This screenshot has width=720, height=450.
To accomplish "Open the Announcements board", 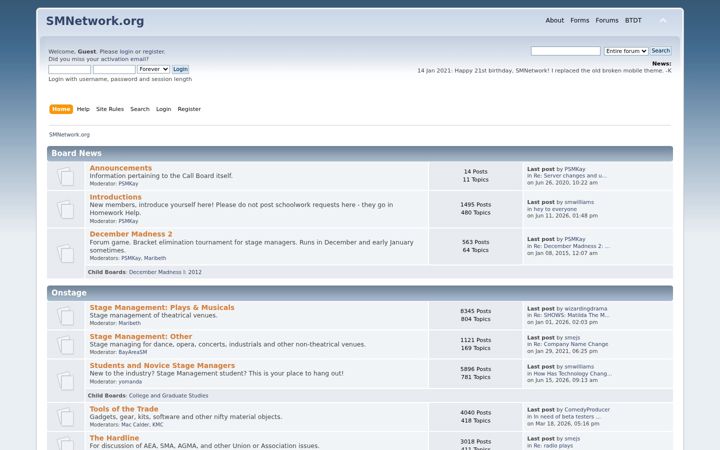I will pyautogui.click(x=121, y=168).
